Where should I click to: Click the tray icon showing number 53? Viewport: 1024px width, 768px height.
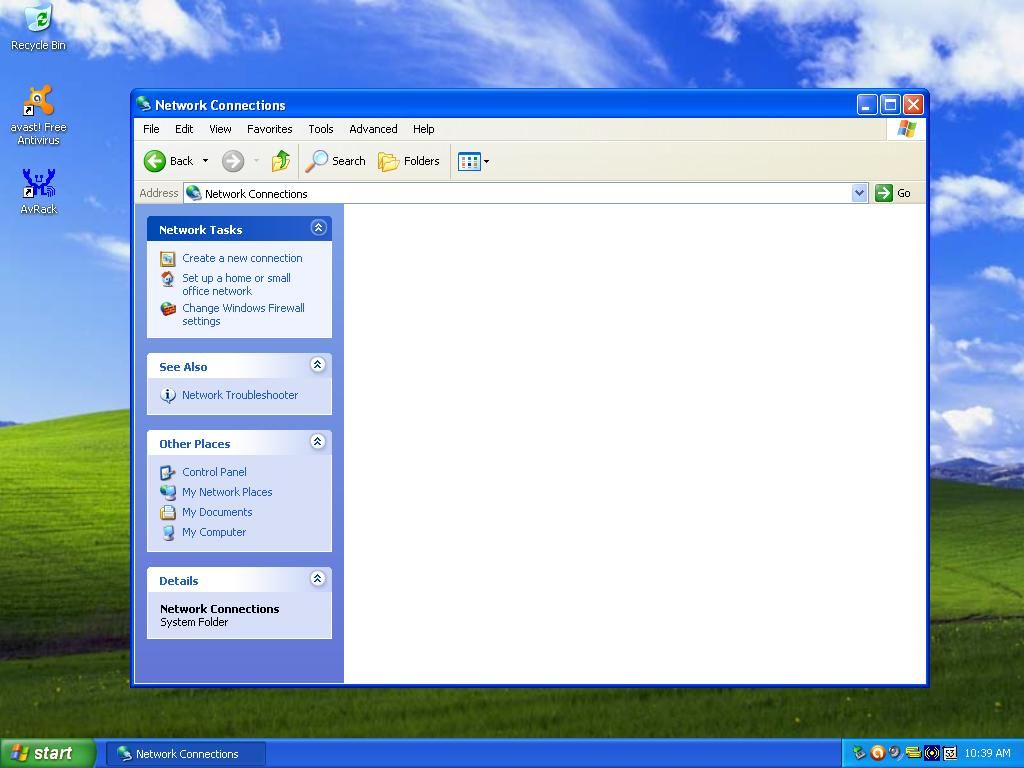tap(950, 753)
